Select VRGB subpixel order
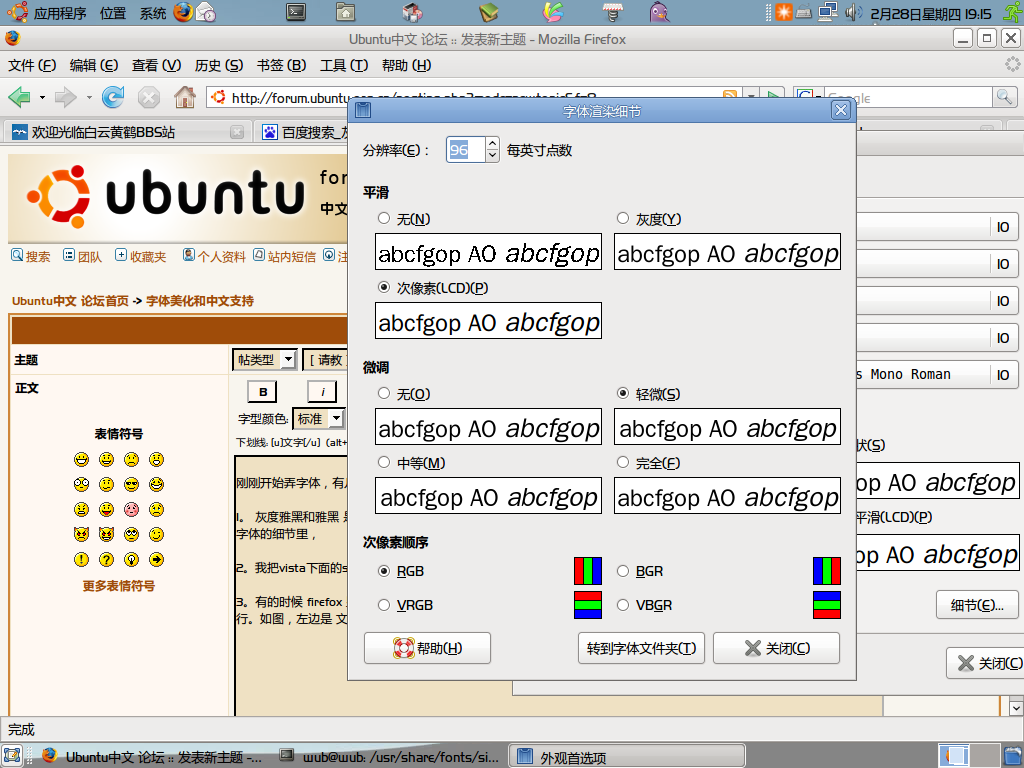The width and height of the screenshot is (1024, 768). tap(384, 605)
